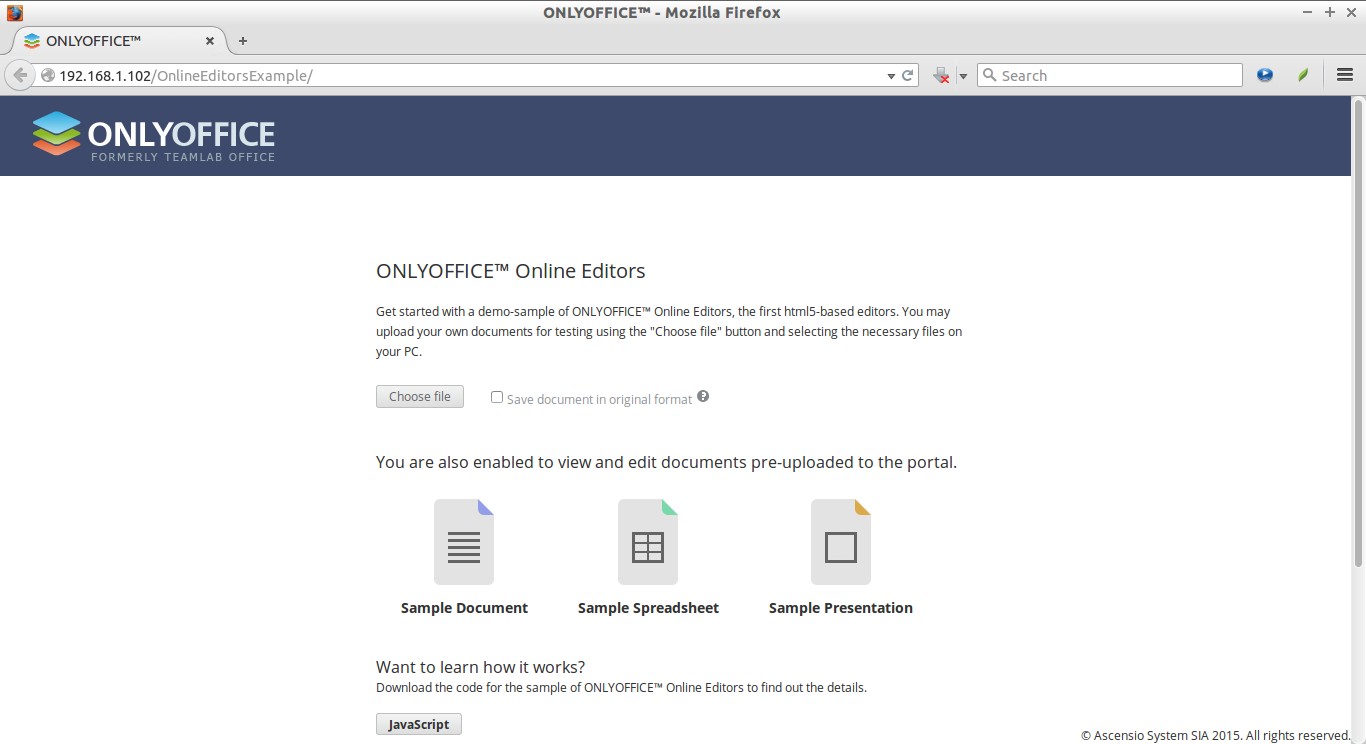Open the URL history dropdown arrow

[891, 76]
